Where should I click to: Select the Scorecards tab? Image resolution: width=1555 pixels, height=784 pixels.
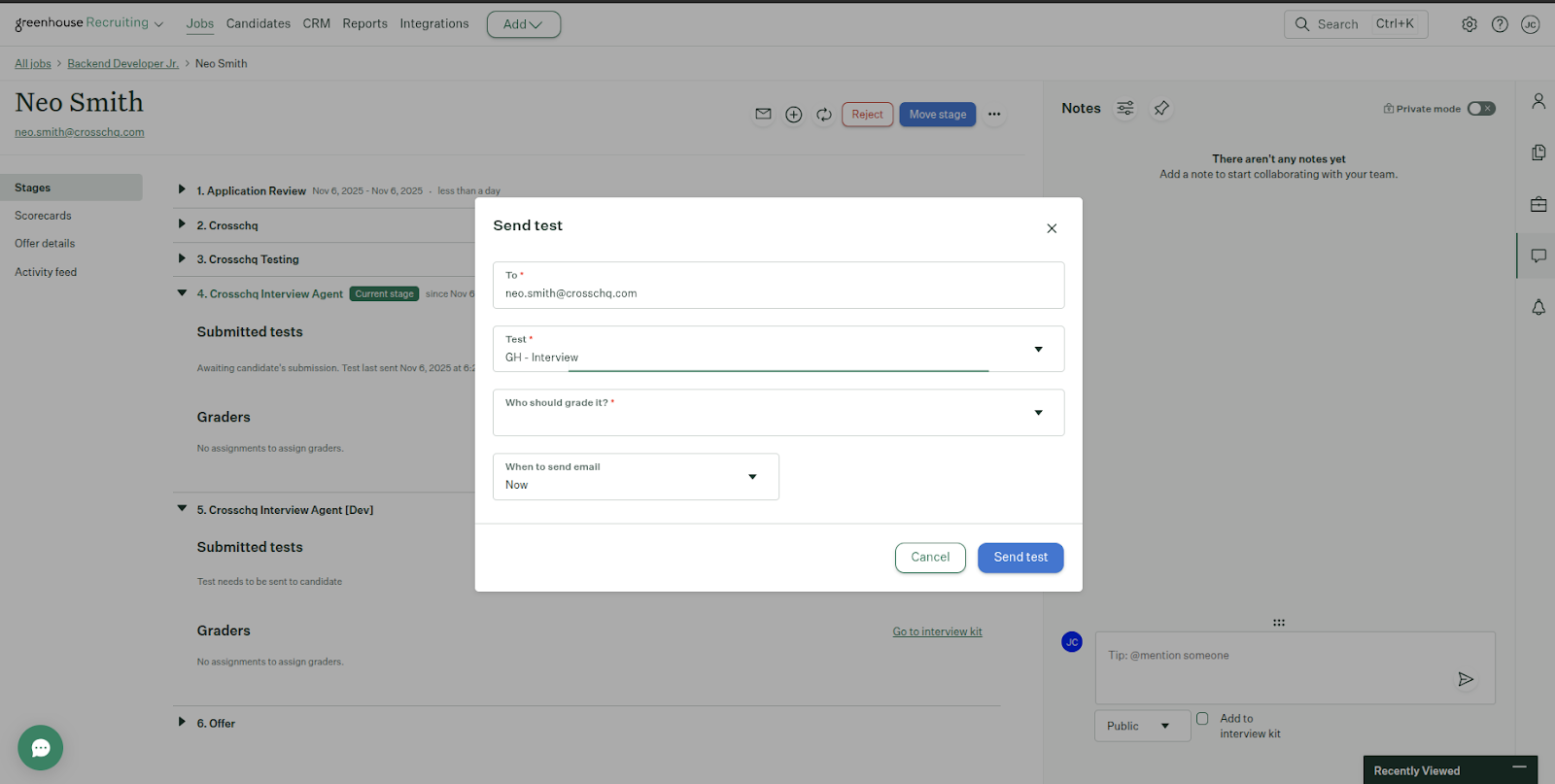(x=43, y=216)
